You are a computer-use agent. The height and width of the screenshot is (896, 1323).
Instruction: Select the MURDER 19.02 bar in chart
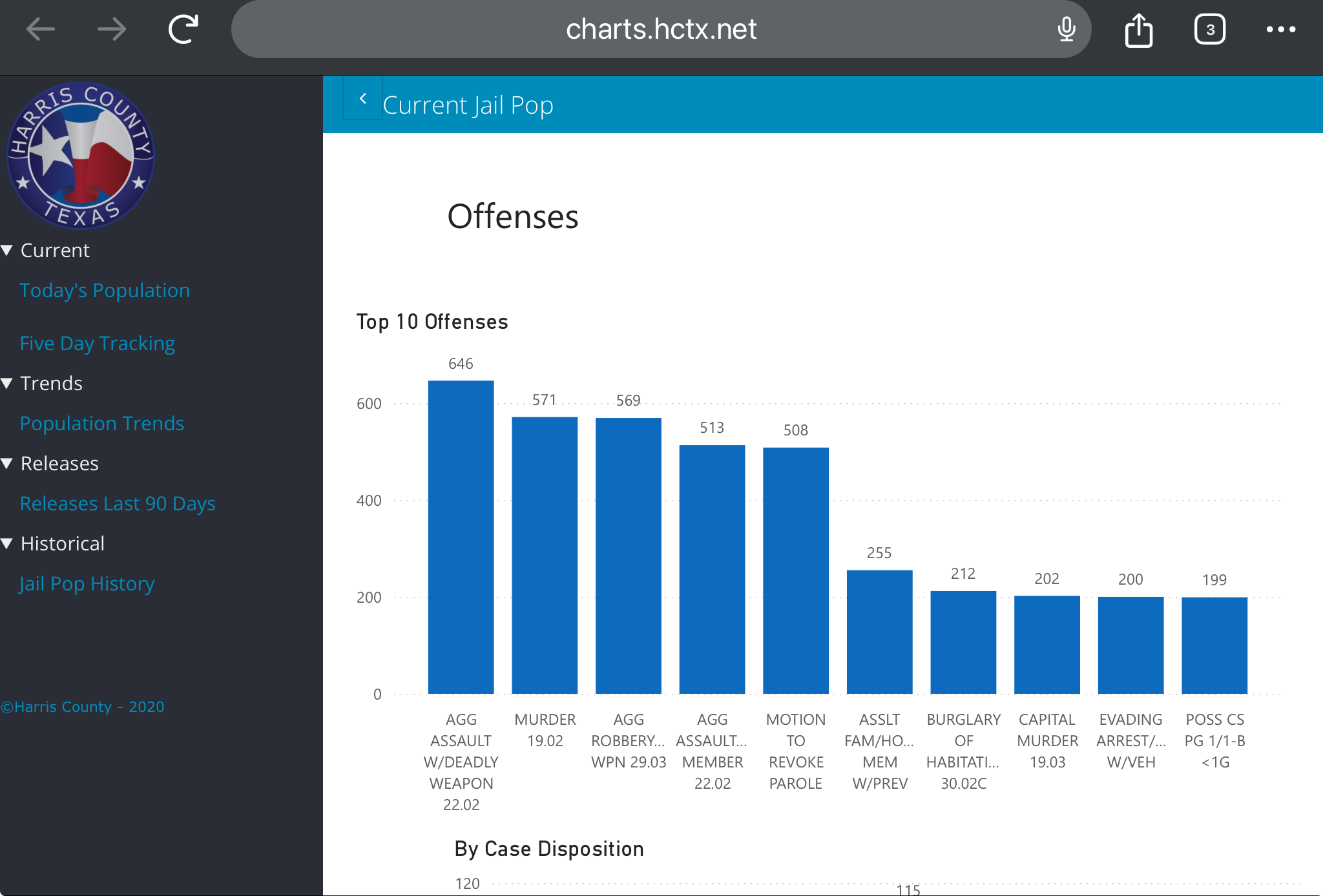pyautogui.click(x=545, y=556)
